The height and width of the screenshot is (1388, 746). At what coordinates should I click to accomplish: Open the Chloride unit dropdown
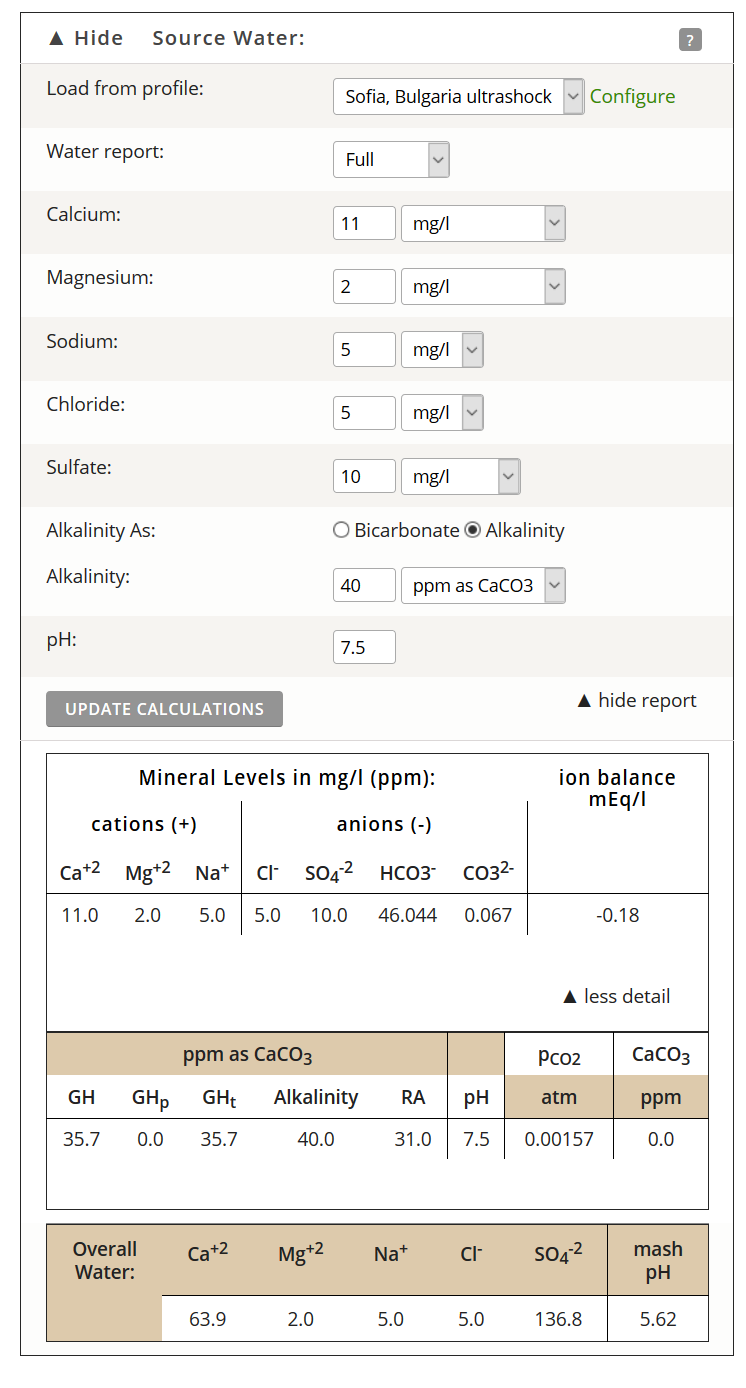442,413
